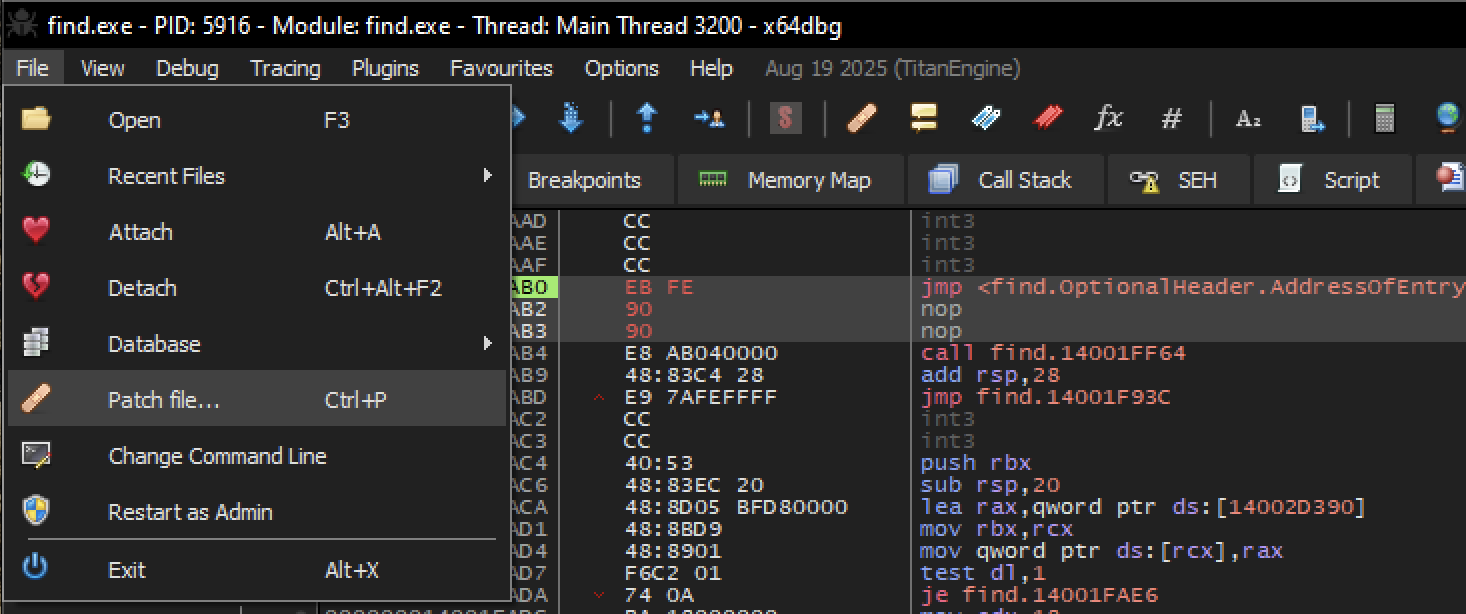The width and height of the screenshot is (1466, 614).
Task: Choose Restart as Admin entry
Action: click(x=256, y=512)
